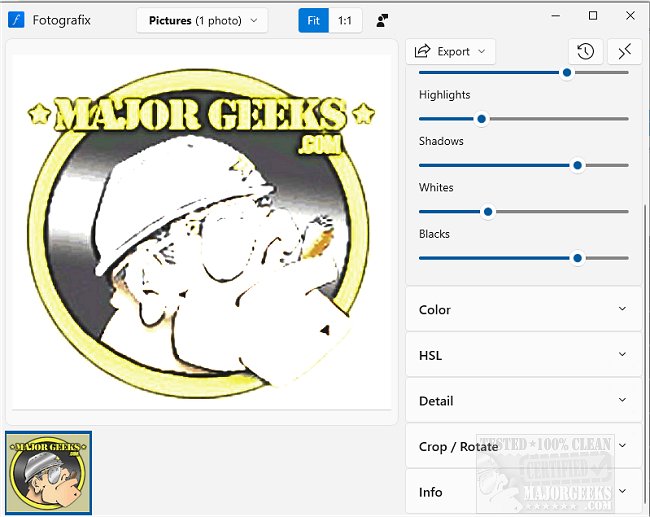Click the Shadows label
The width and height of the screenshot is (650, 517).
pyautogui.click(x=441, y=141)
